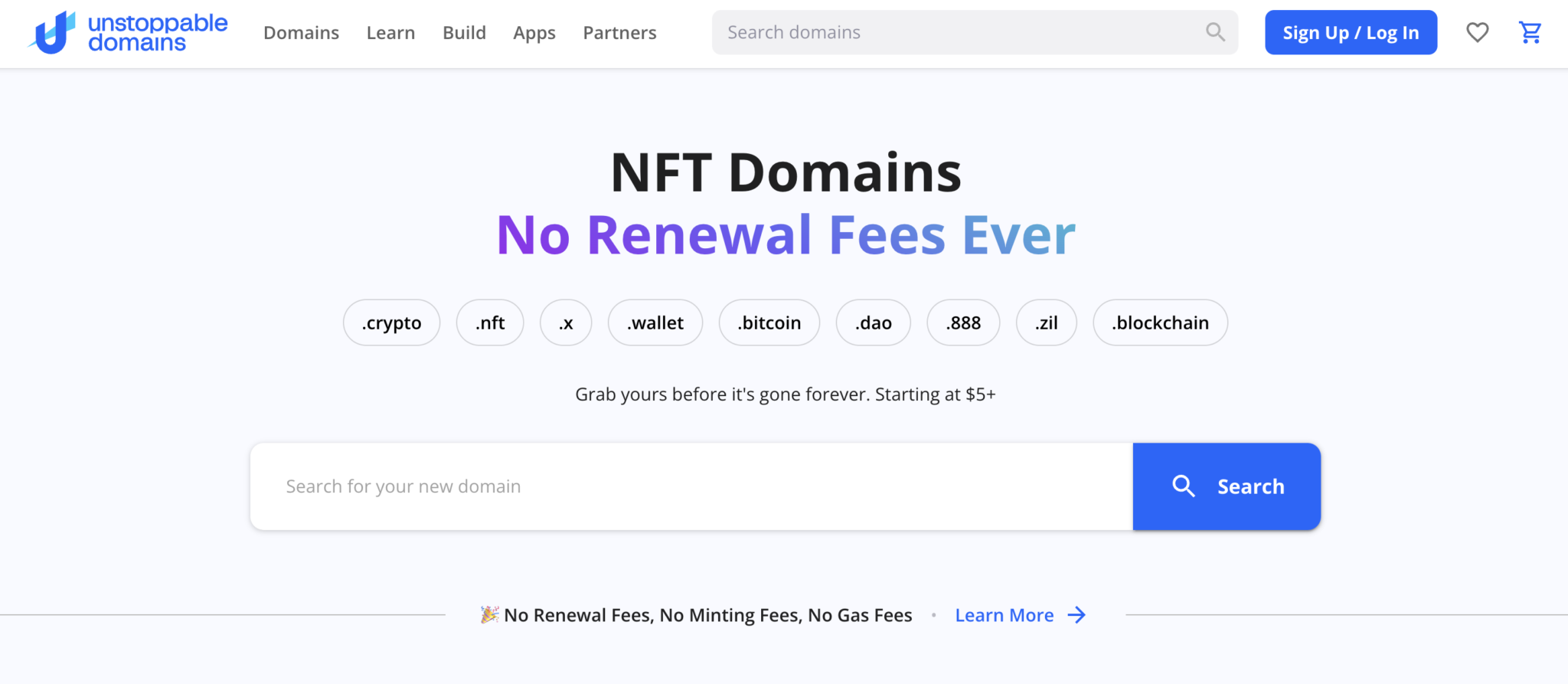Click the search icon inside the blue Search button
Image resolution: width=1568 pixels, height=684 pixels.
point(1184,486)
